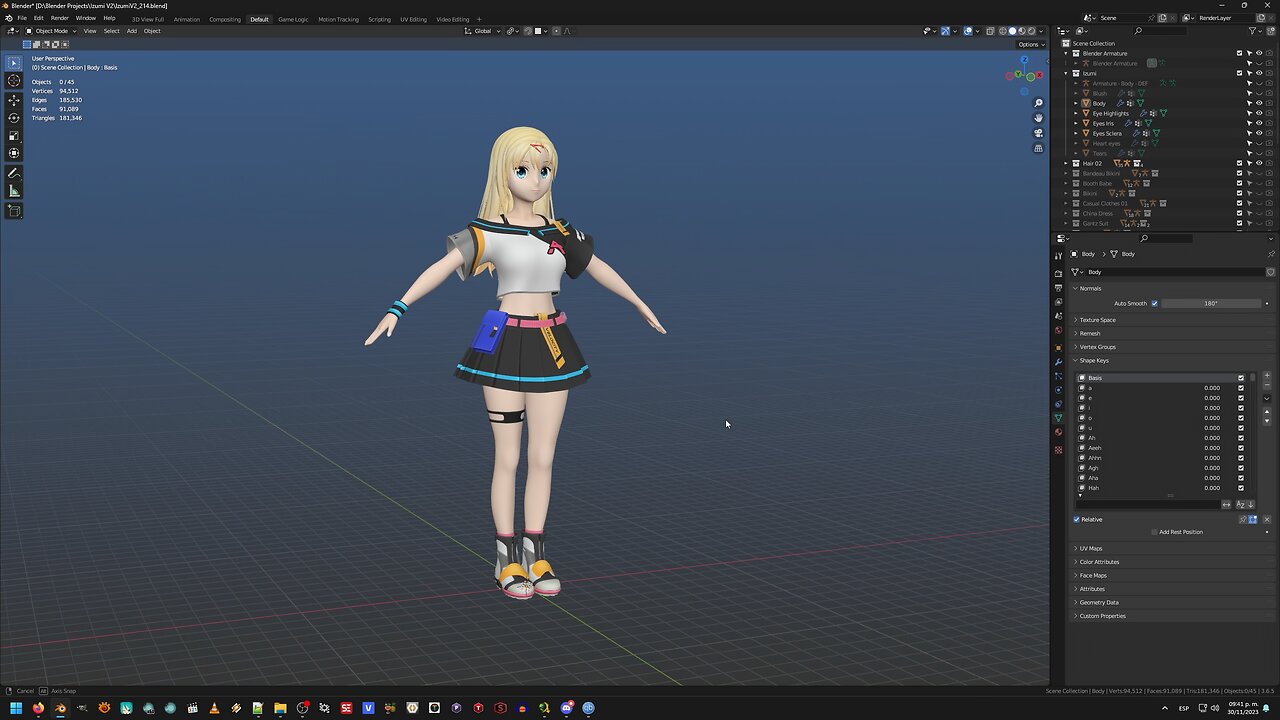Image resolution: width=1280 pixels, height=720 pixels.
Task: Switch perspective/orthographic with the grid icon
Action: (x=1039, y=148)
